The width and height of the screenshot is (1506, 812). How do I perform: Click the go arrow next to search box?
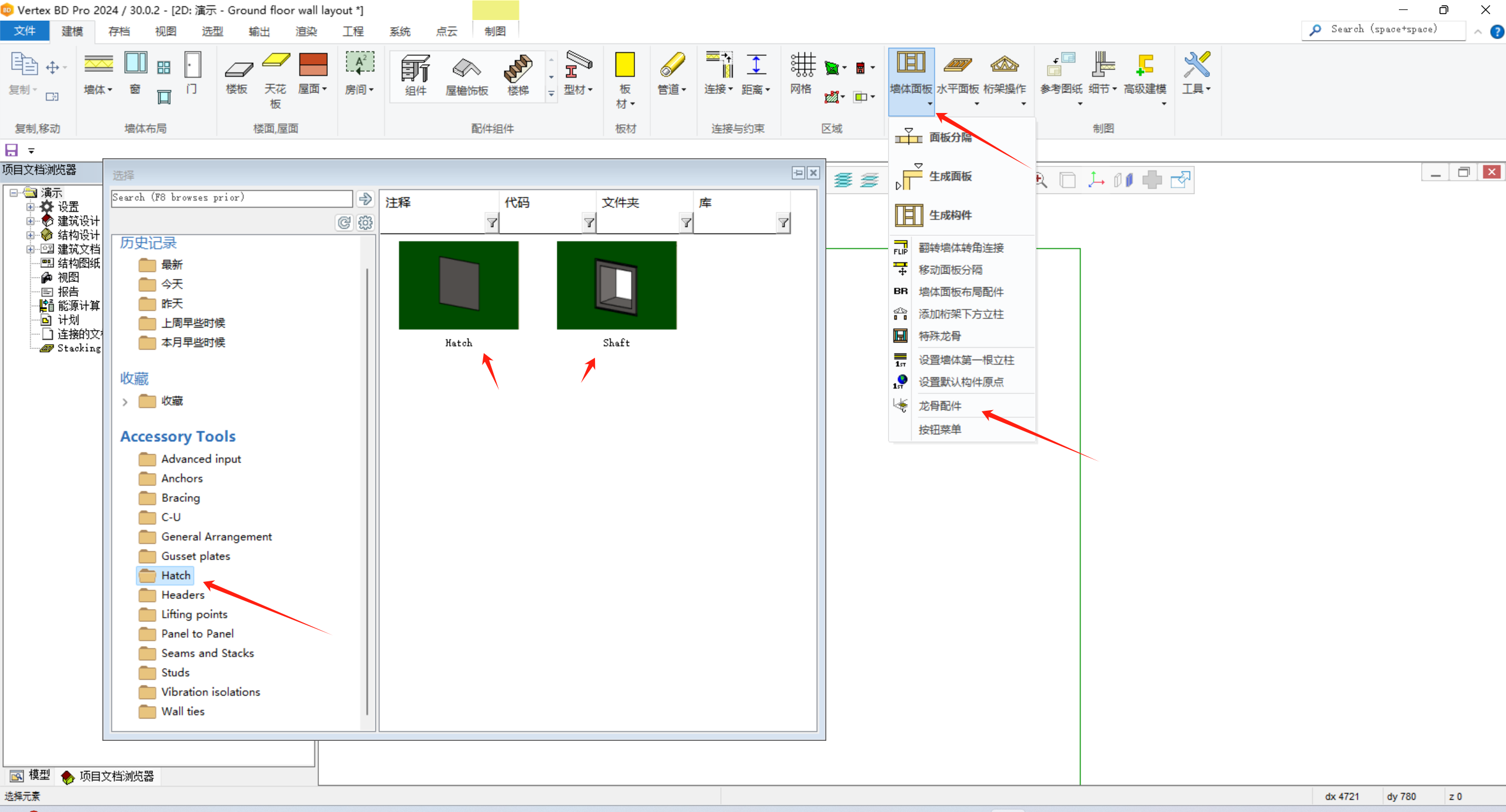tap(365, 198)
